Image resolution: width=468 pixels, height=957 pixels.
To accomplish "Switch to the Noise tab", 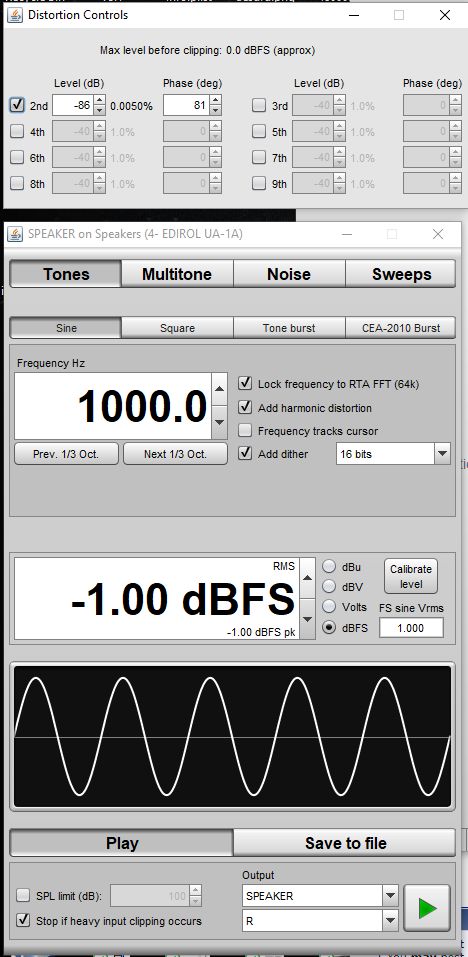I will coord(289,274).
